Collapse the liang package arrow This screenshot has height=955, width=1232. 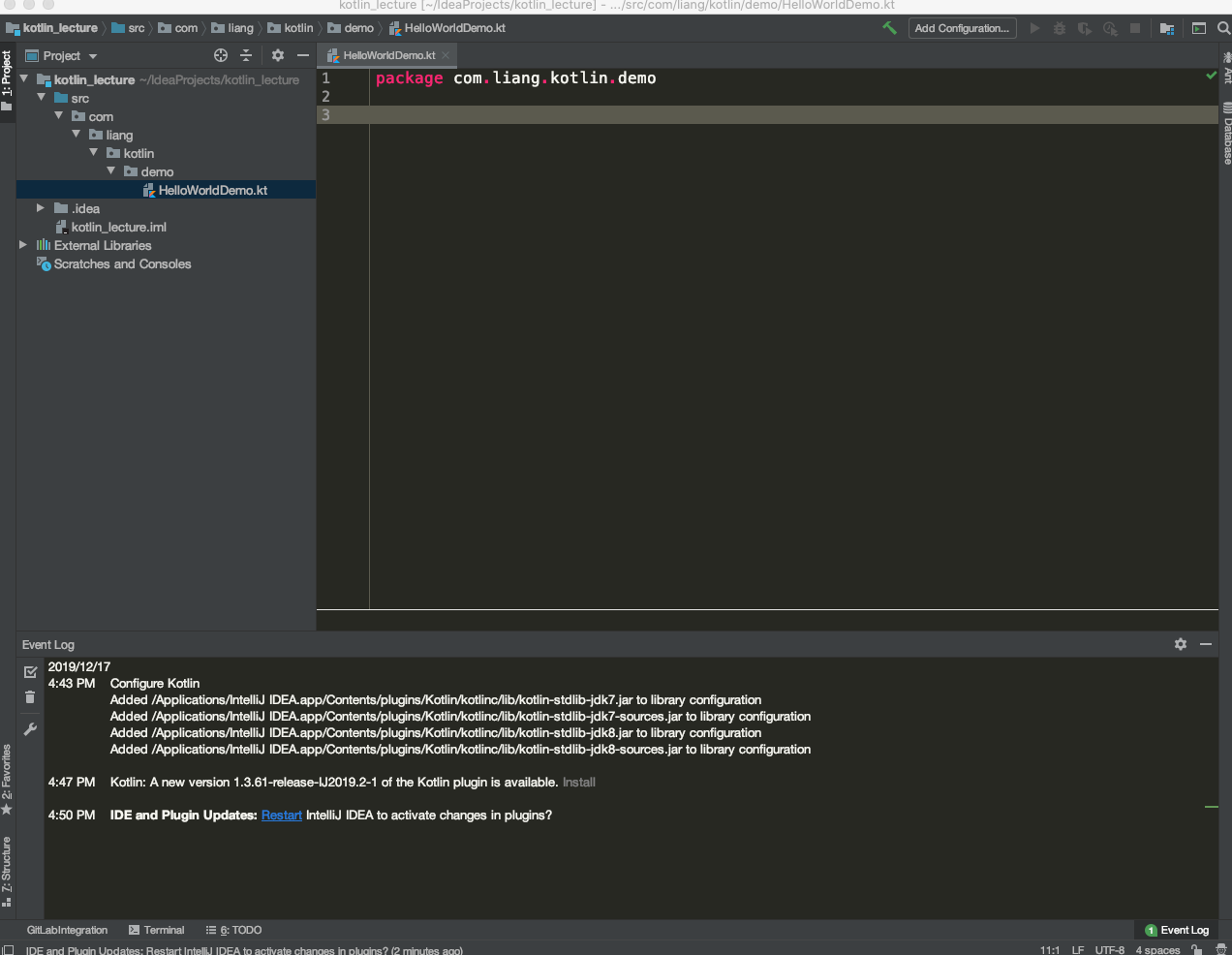click(x=77, y=134)
